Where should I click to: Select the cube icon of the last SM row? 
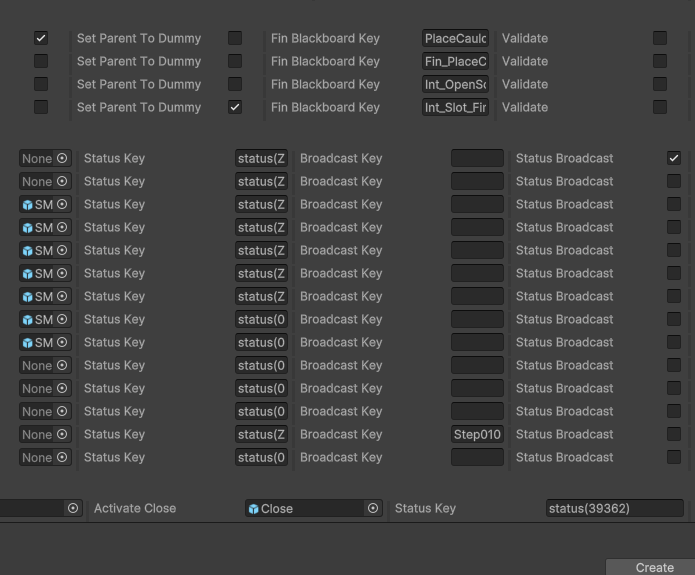point(27,343)
